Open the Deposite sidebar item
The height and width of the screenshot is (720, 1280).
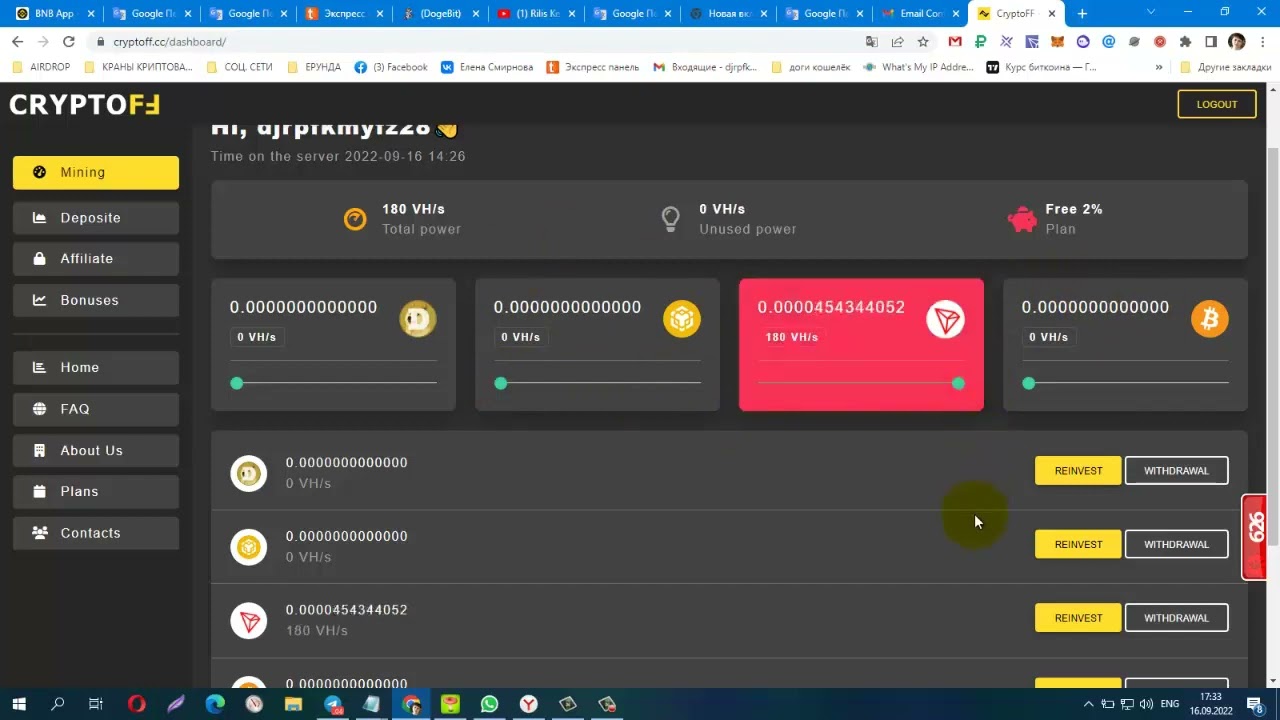tap(96, 218)
